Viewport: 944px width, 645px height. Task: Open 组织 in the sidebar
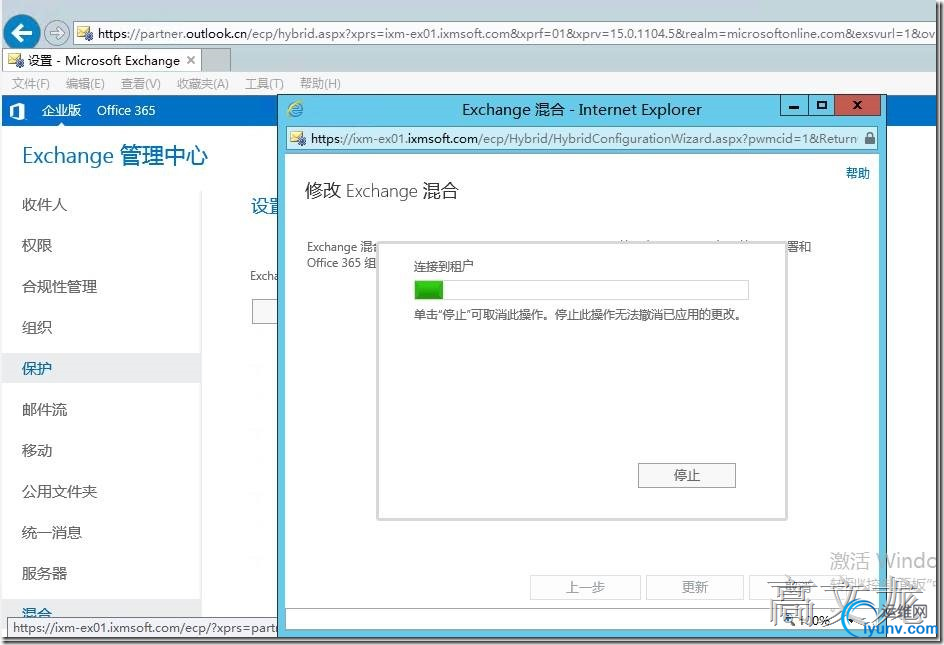tap(37, 328)
